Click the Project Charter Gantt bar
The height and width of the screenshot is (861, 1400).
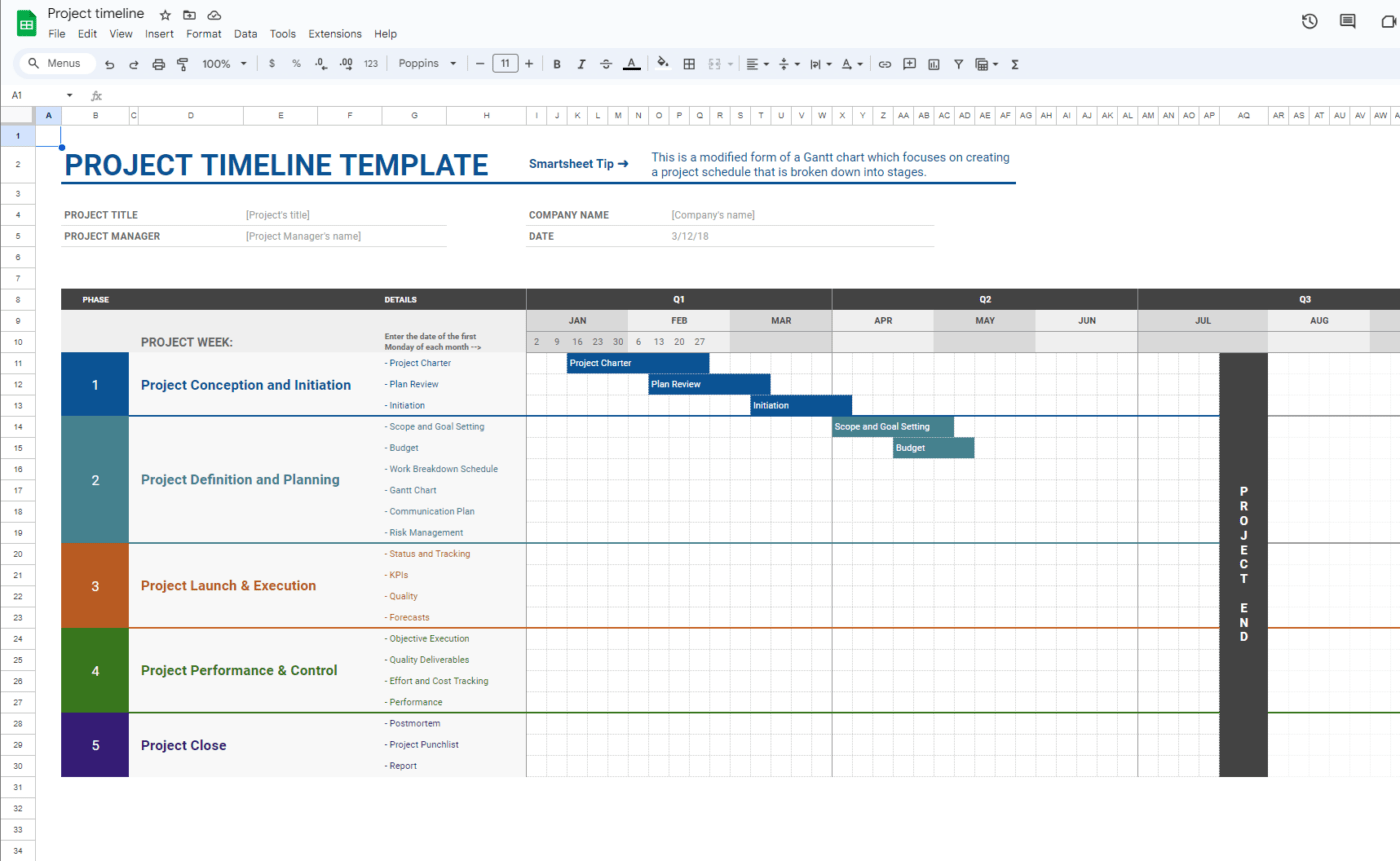pos(638,363)
